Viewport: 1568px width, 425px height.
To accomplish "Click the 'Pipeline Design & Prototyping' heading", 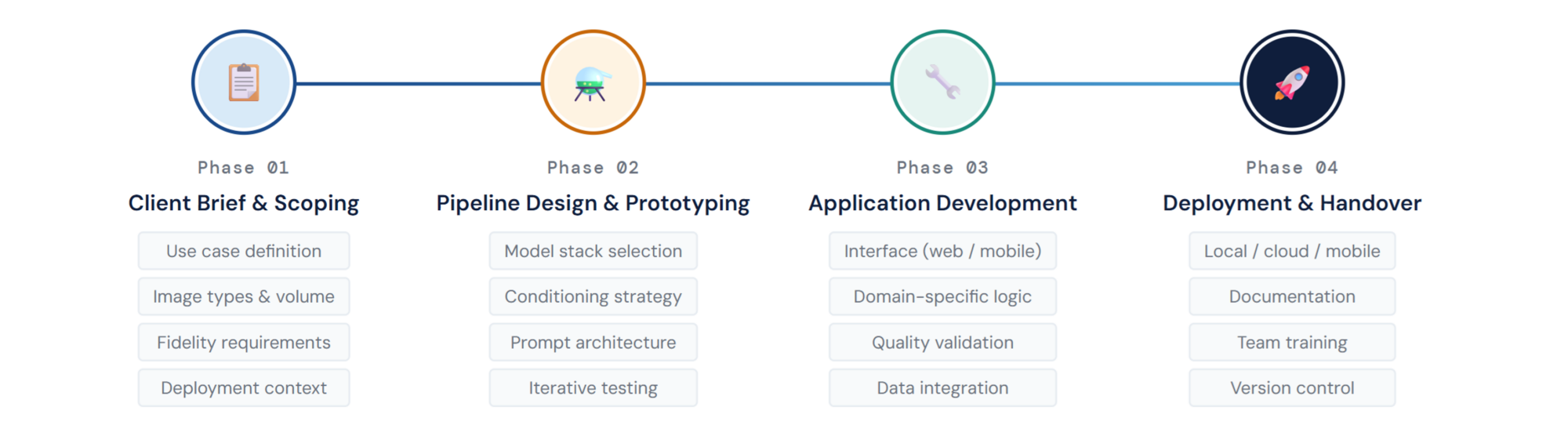I will 593,203.
